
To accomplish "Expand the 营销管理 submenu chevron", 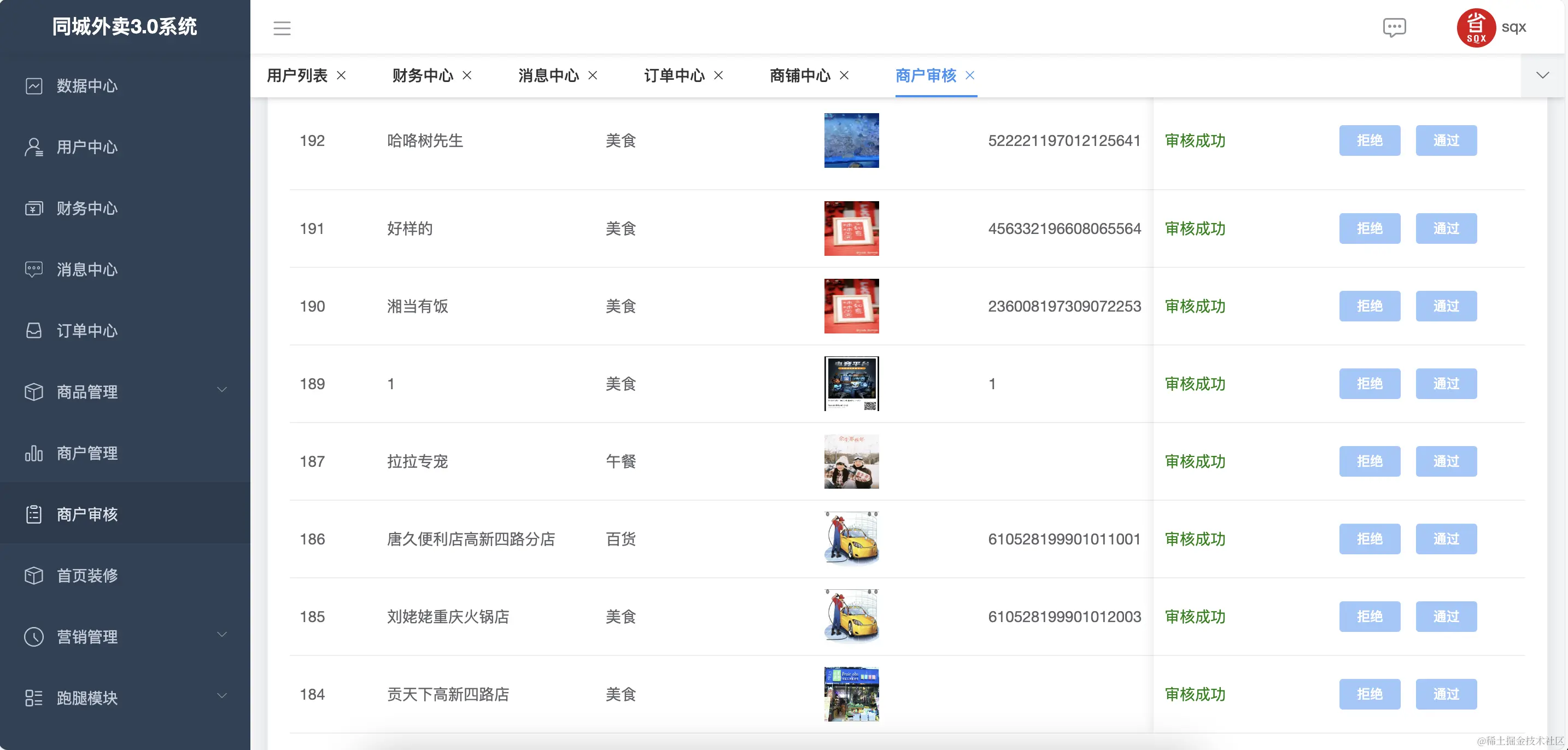I will tap(222, 634).
